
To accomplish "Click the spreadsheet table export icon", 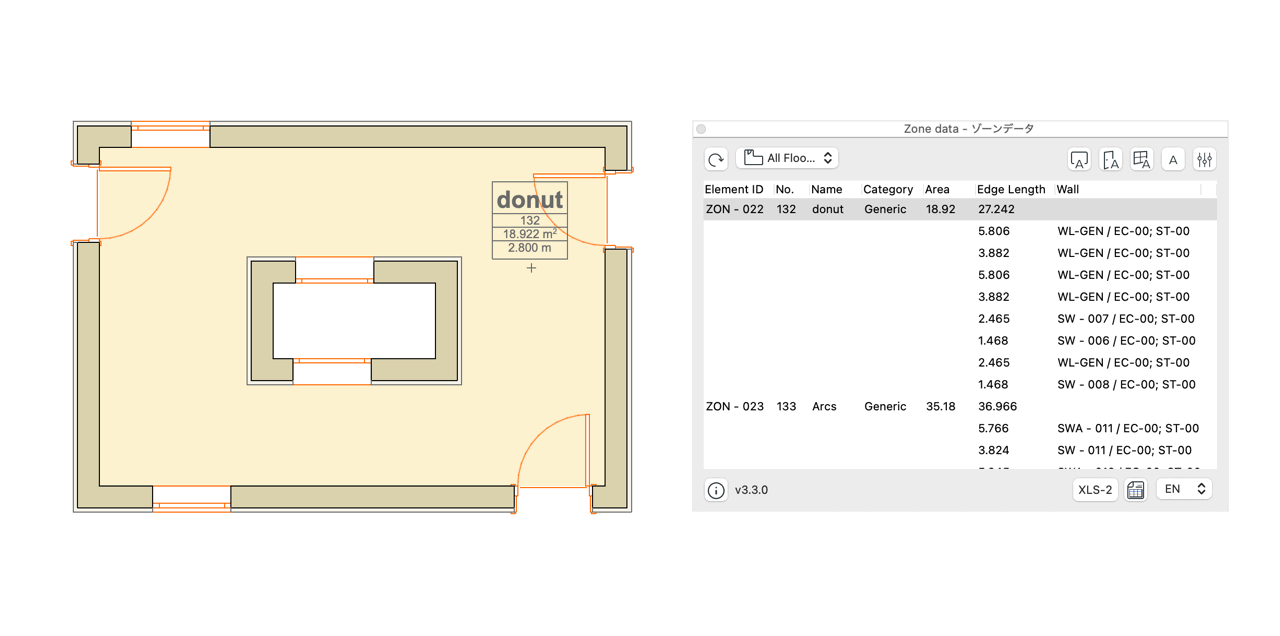I will tap(1135, 490).
